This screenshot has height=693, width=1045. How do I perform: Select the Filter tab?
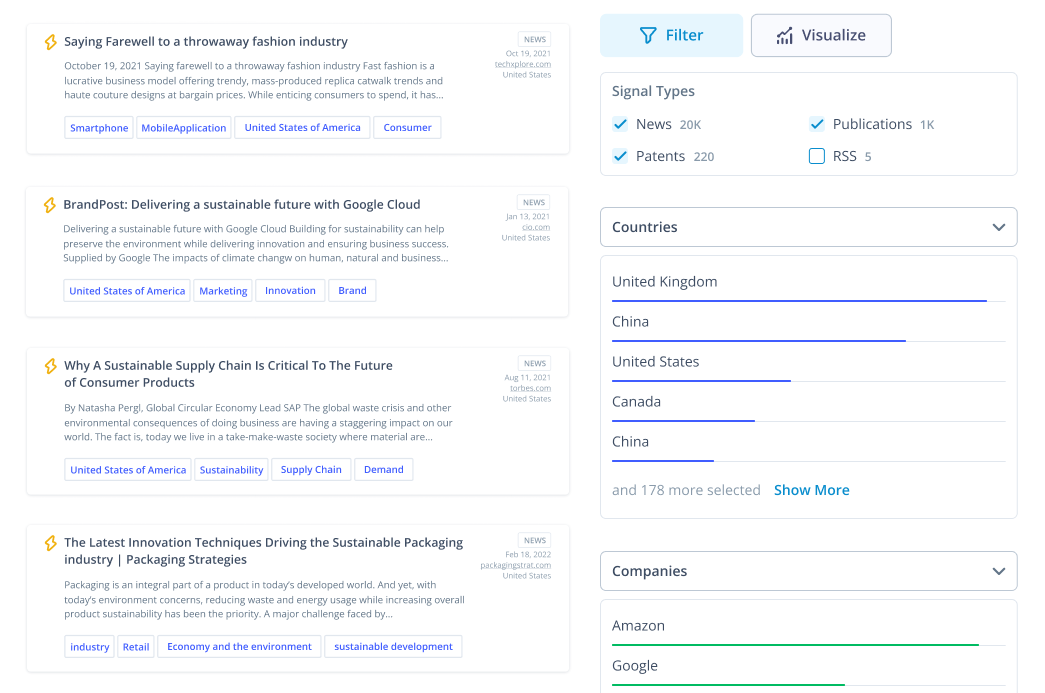[671, 35]
